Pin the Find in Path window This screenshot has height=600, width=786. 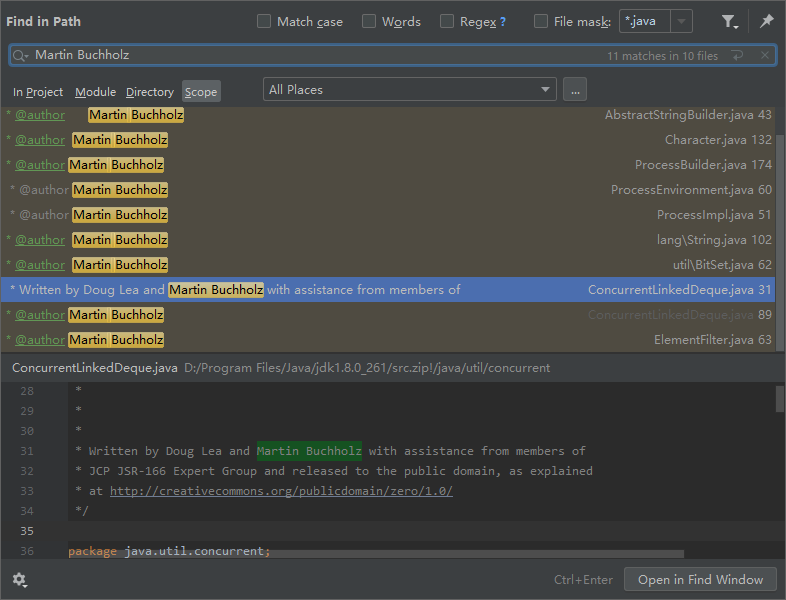pos(766,21)
